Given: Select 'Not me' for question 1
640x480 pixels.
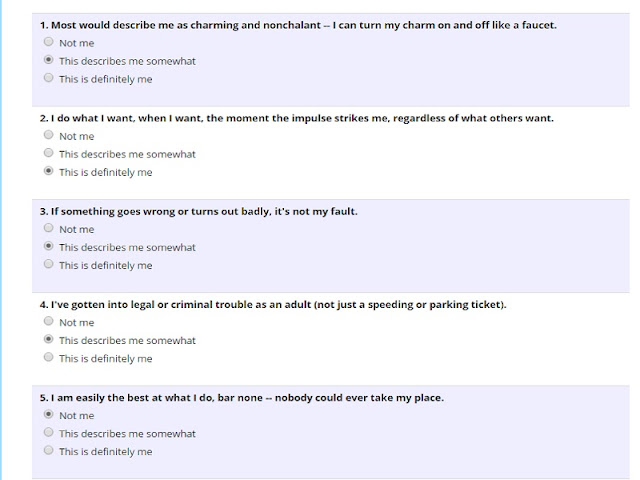Looking at the screenshot, I should [x=49, y=42].
